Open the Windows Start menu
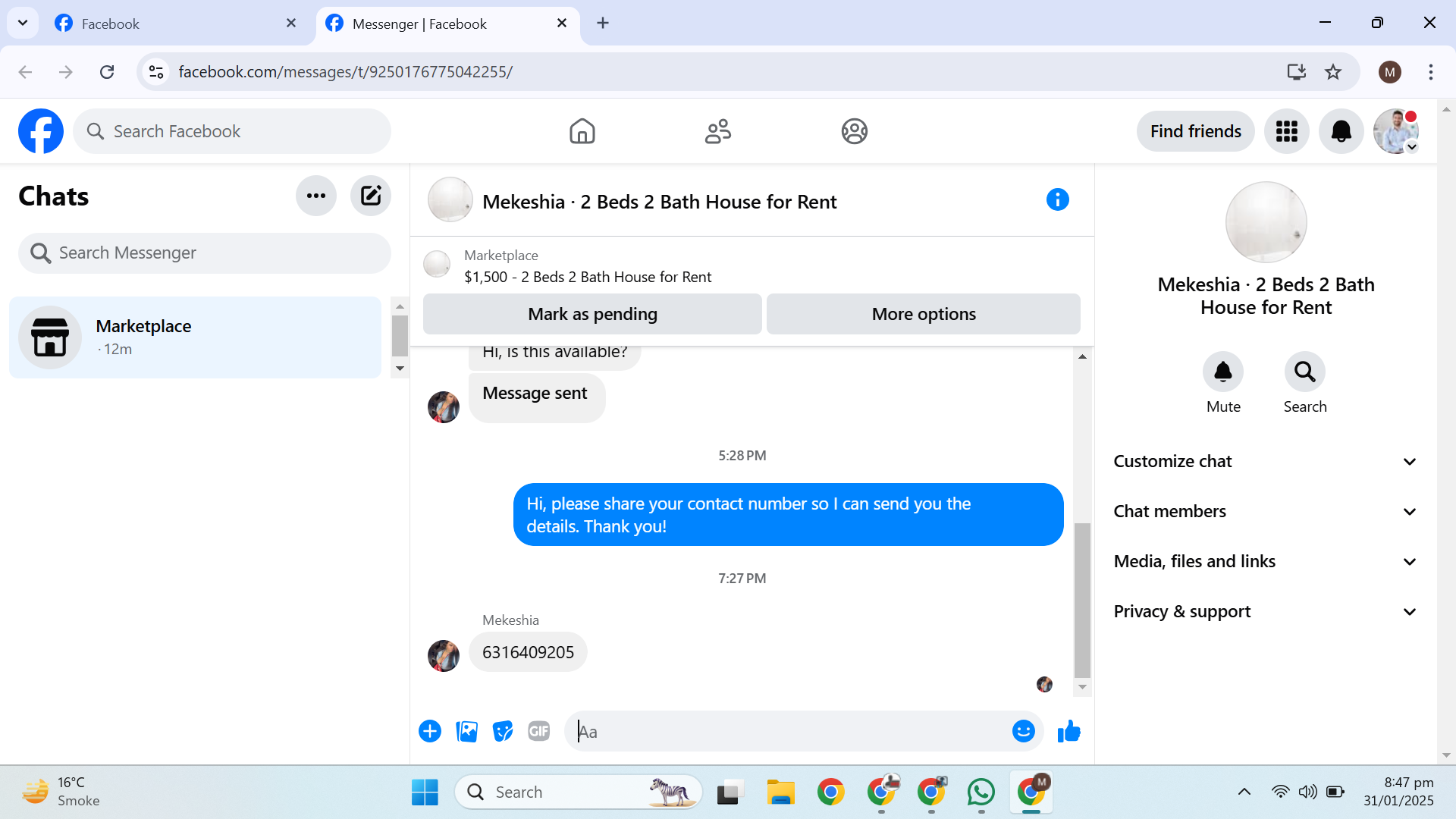This screenshot has width=1456, height=819. point(425,792)
